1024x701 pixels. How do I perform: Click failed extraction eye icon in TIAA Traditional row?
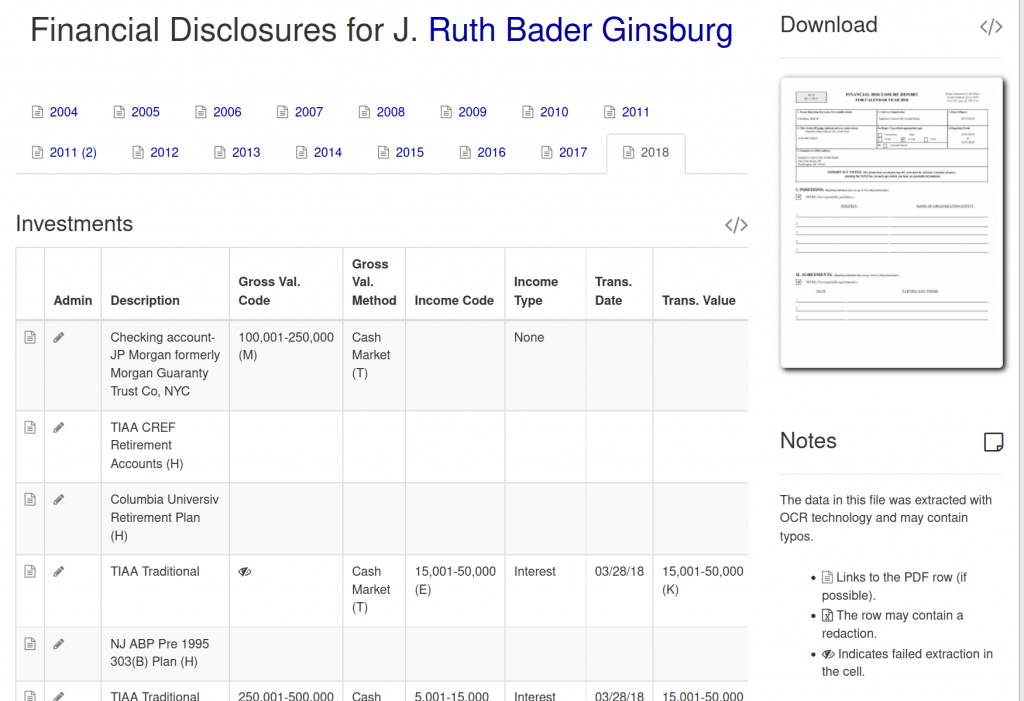[245, 572]
